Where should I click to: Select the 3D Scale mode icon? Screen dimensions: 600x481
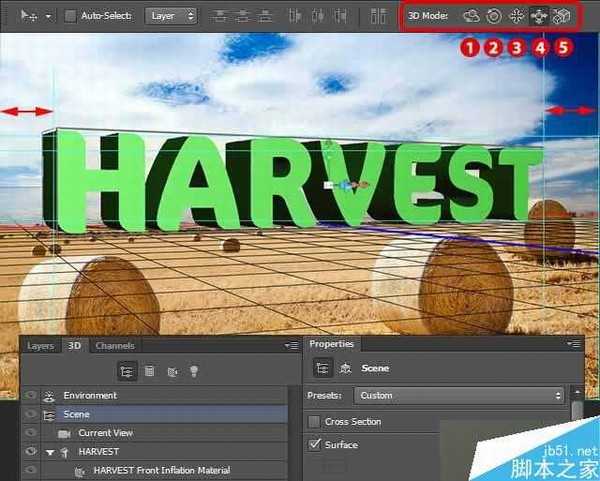coord(562,17)
